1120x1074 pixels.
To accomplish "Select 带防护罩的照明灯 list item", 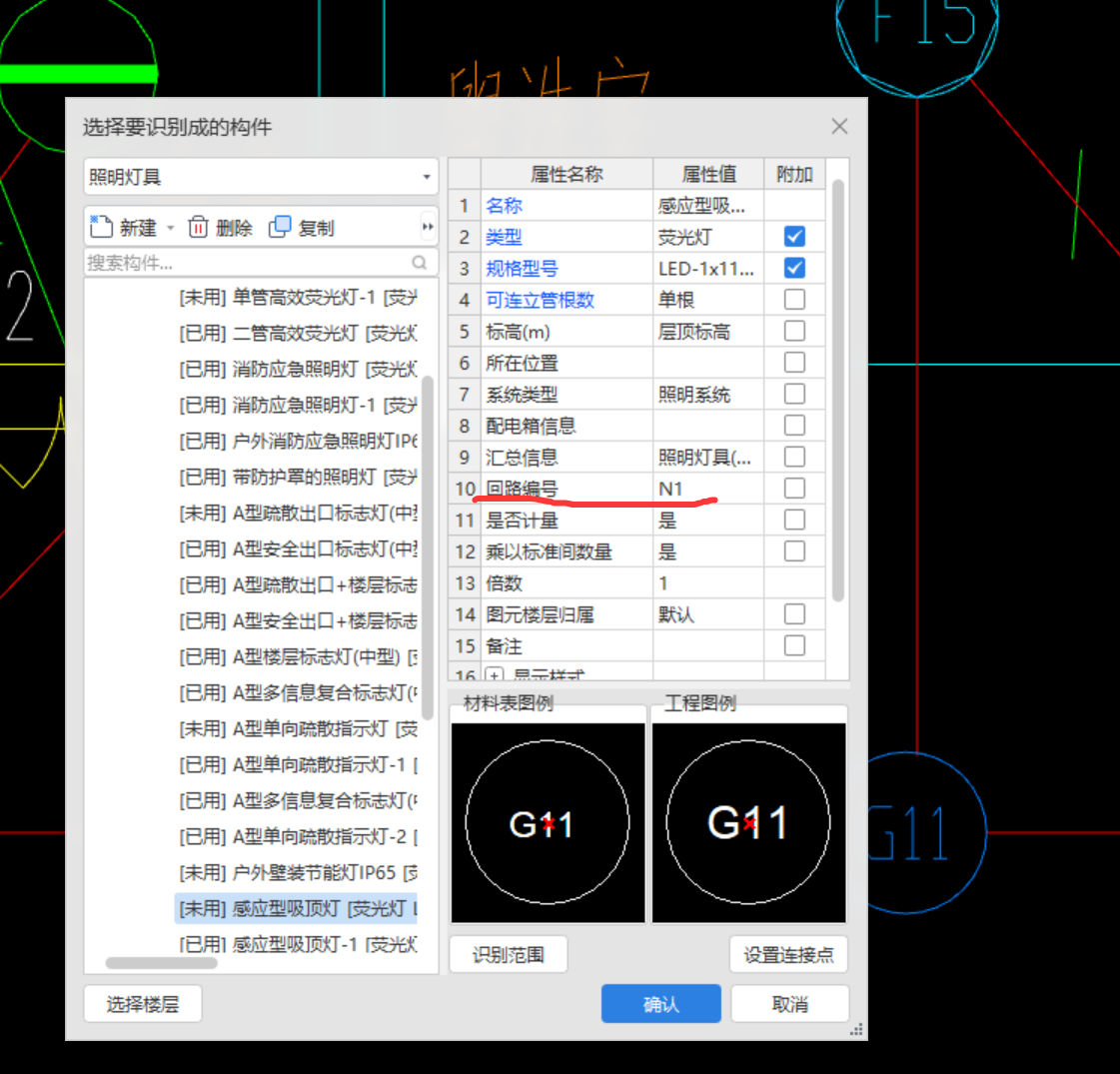I will tap(298, 477).
